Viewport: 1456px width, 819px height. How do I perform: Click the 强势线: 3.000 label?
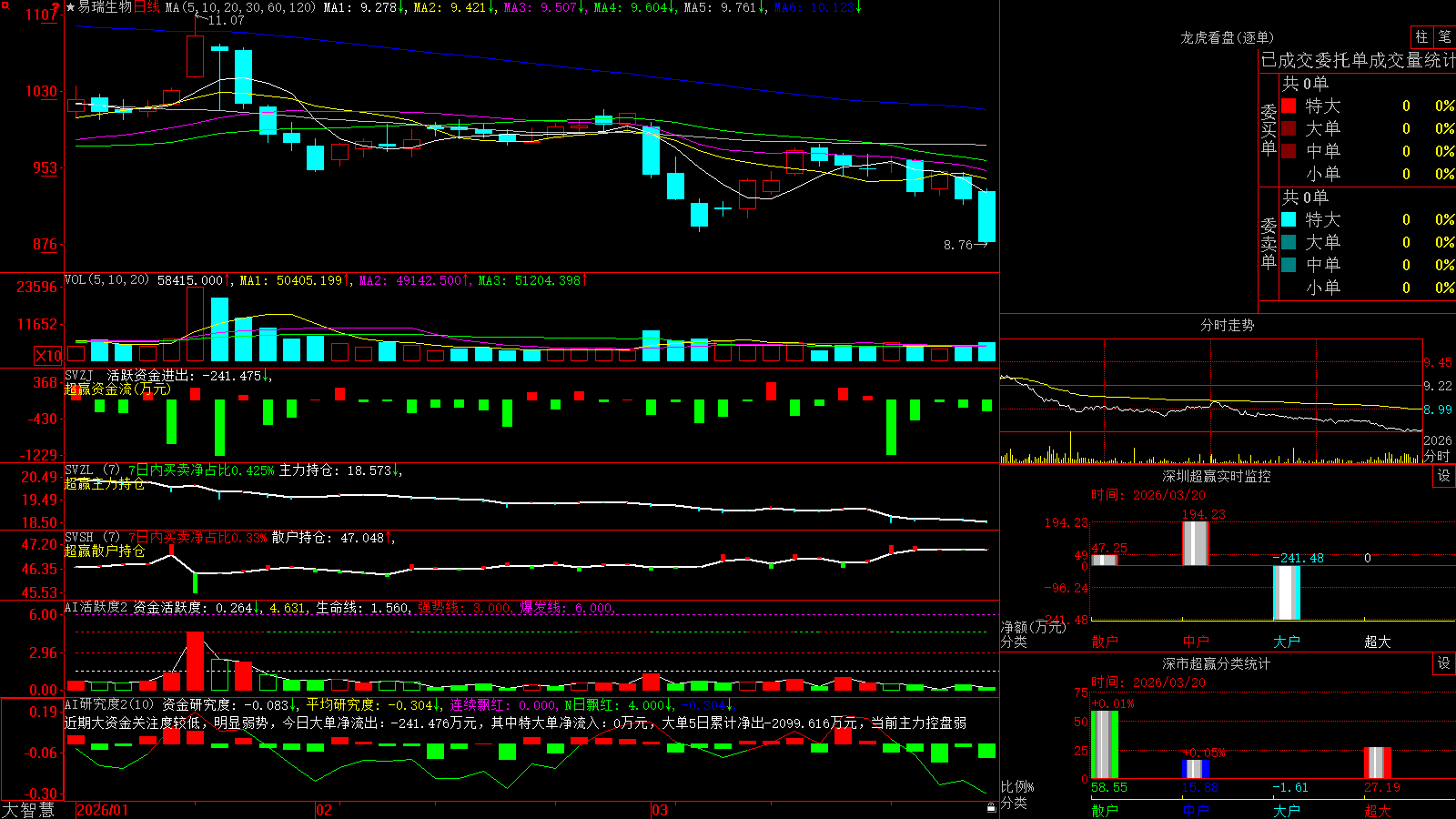(x=465, y=607)
